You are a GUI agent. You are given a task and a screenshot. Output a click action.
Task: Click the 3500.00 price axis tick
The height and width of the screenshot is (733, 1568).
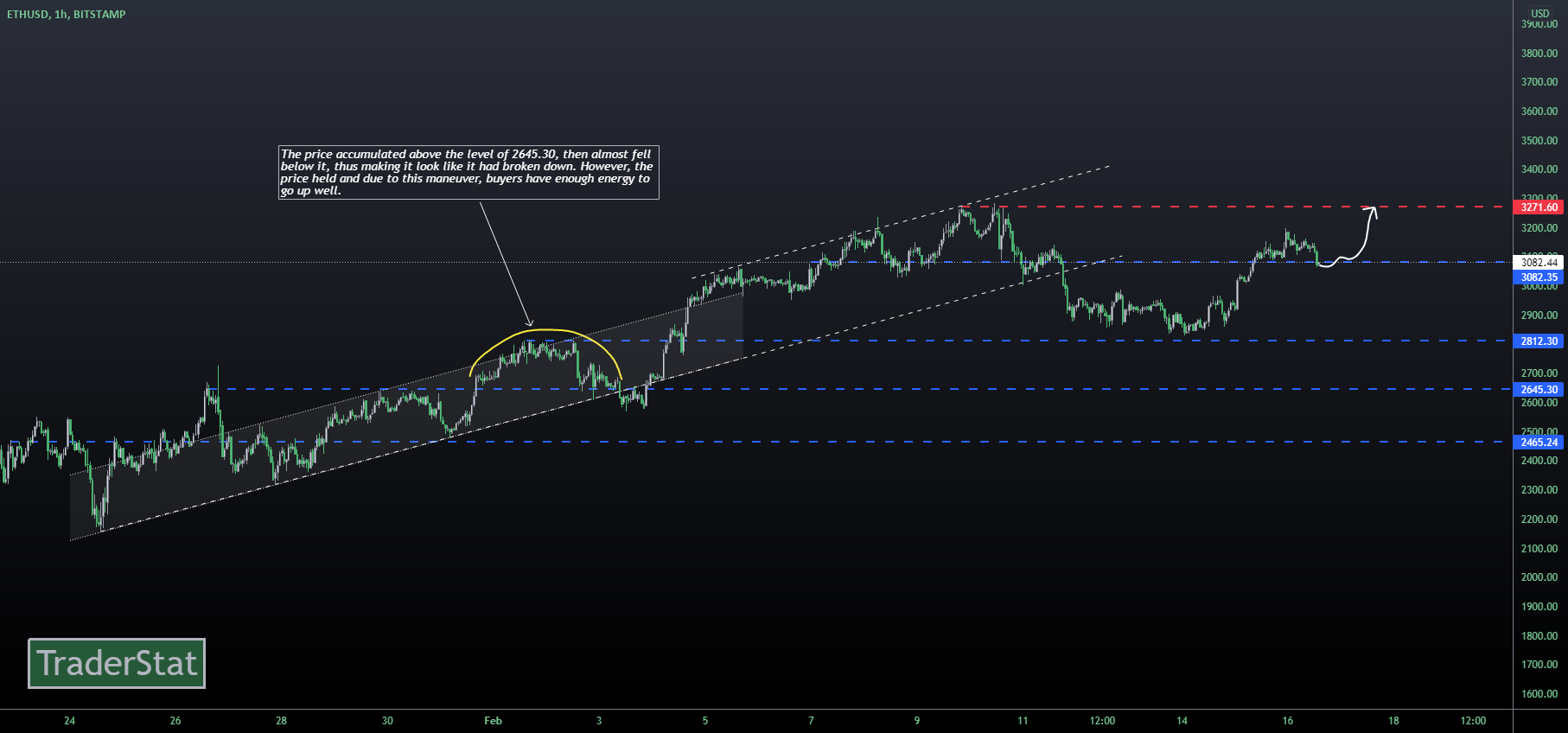click(1539, 141)
